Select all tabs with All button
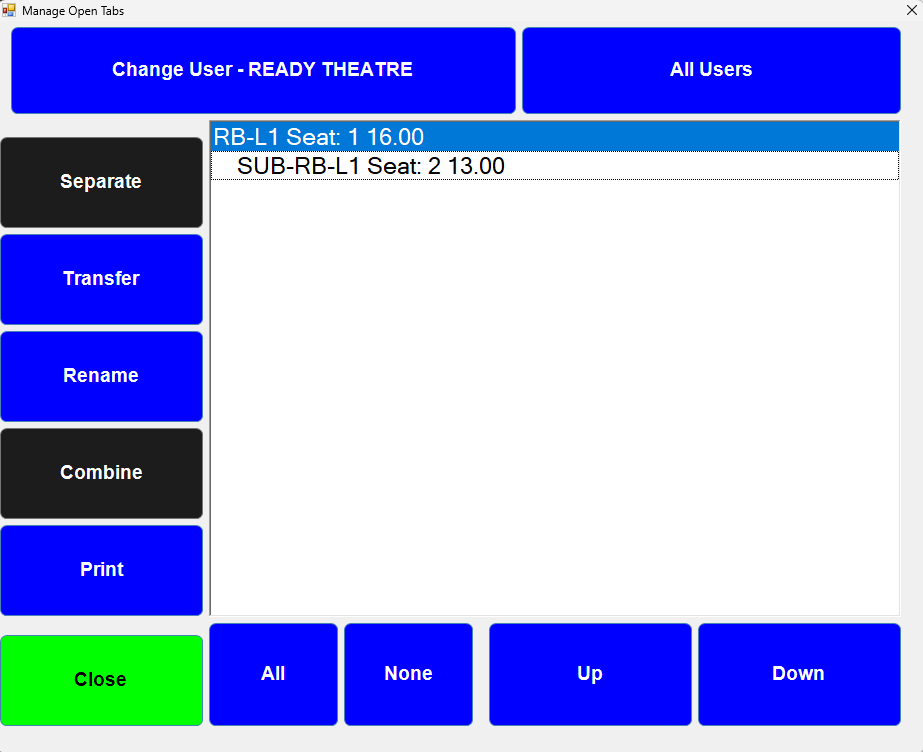Viewport: 923px width, 752px height. (x=273, y=674)
